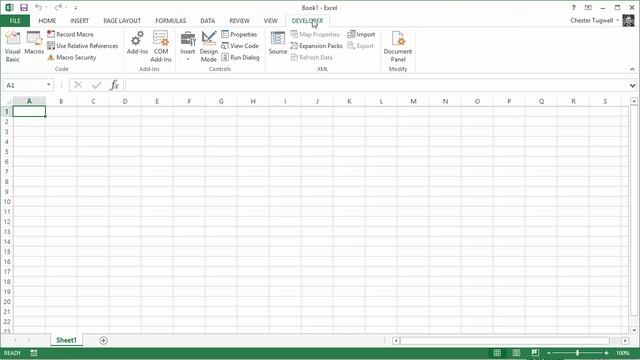Redo the last action
Screen dimensions: 640x360
58,7
